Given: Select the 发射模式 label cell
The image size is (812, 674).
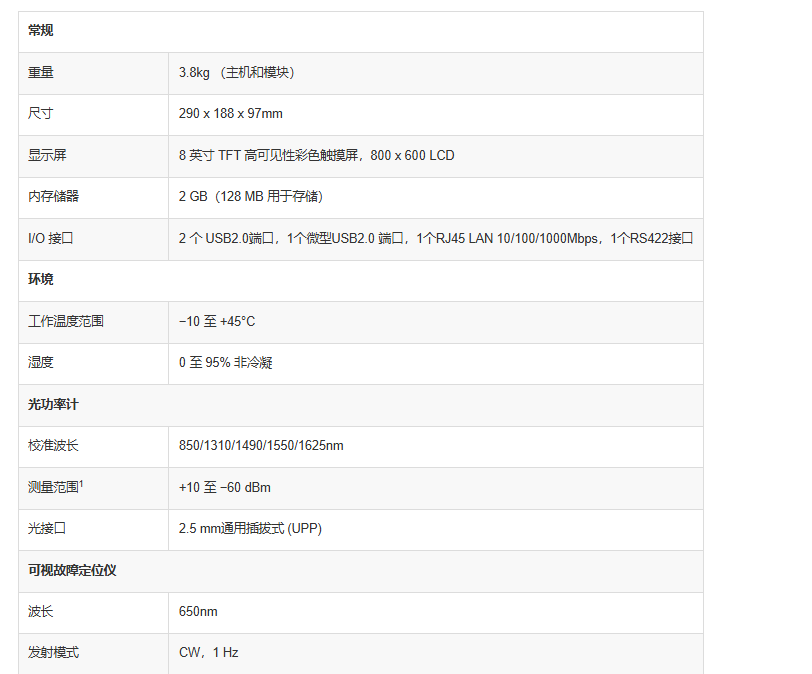Looking at the screenshot, I should (x=53, y=652).
